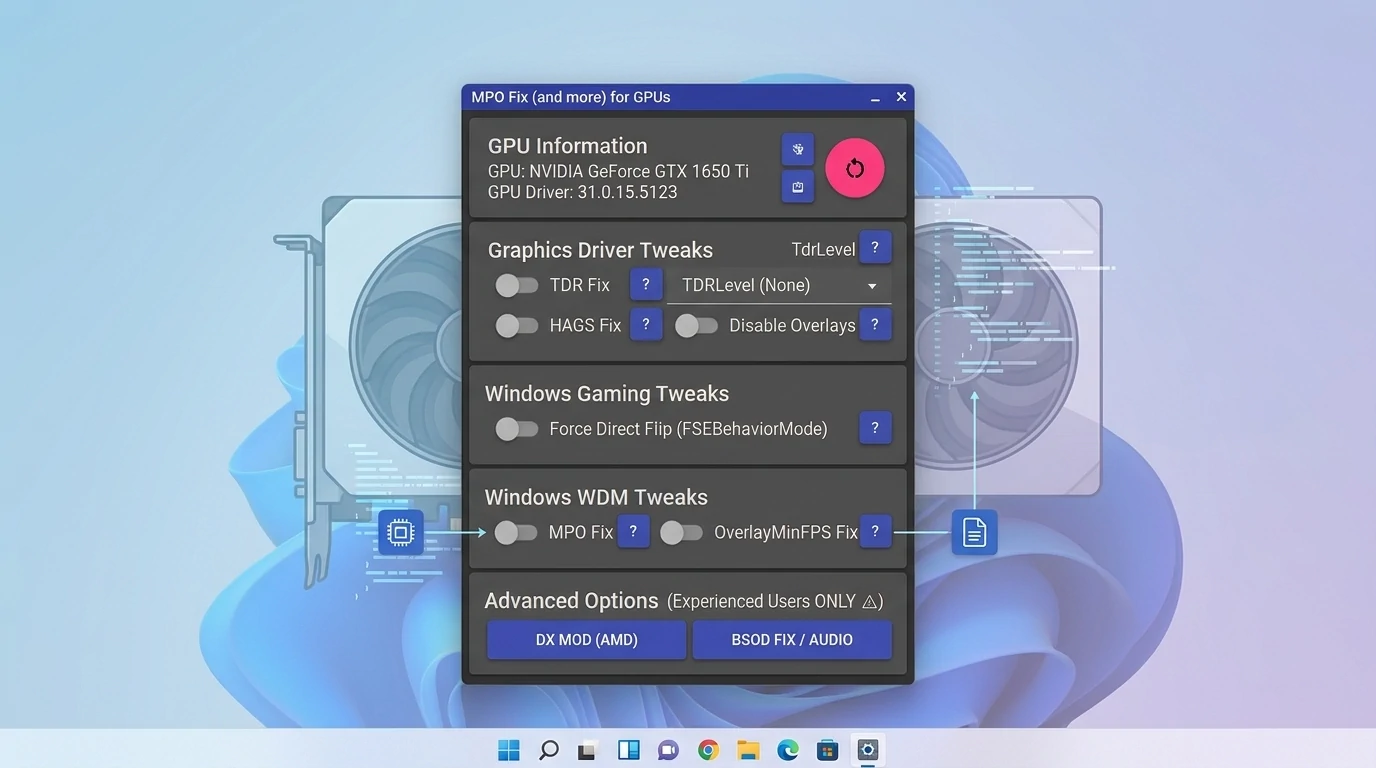This screenshot has height=768, width=1376.
Task: Open the help button for Force Direct Flip
Action: click(875, 428)
